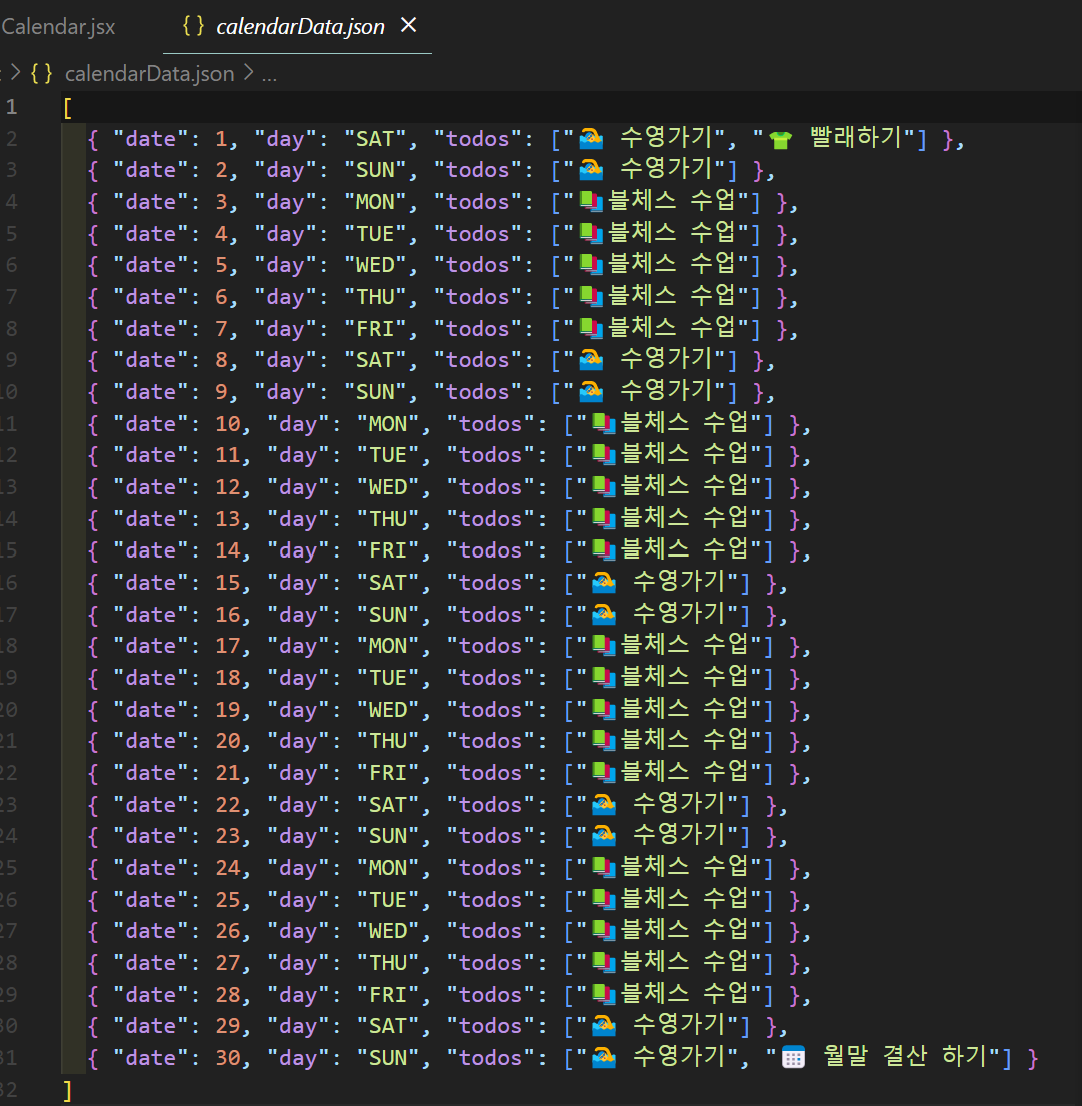Click the books emoji on date 28 line
The width and height of the screenshot is (1082, 1106).
[x=604, y=995]
